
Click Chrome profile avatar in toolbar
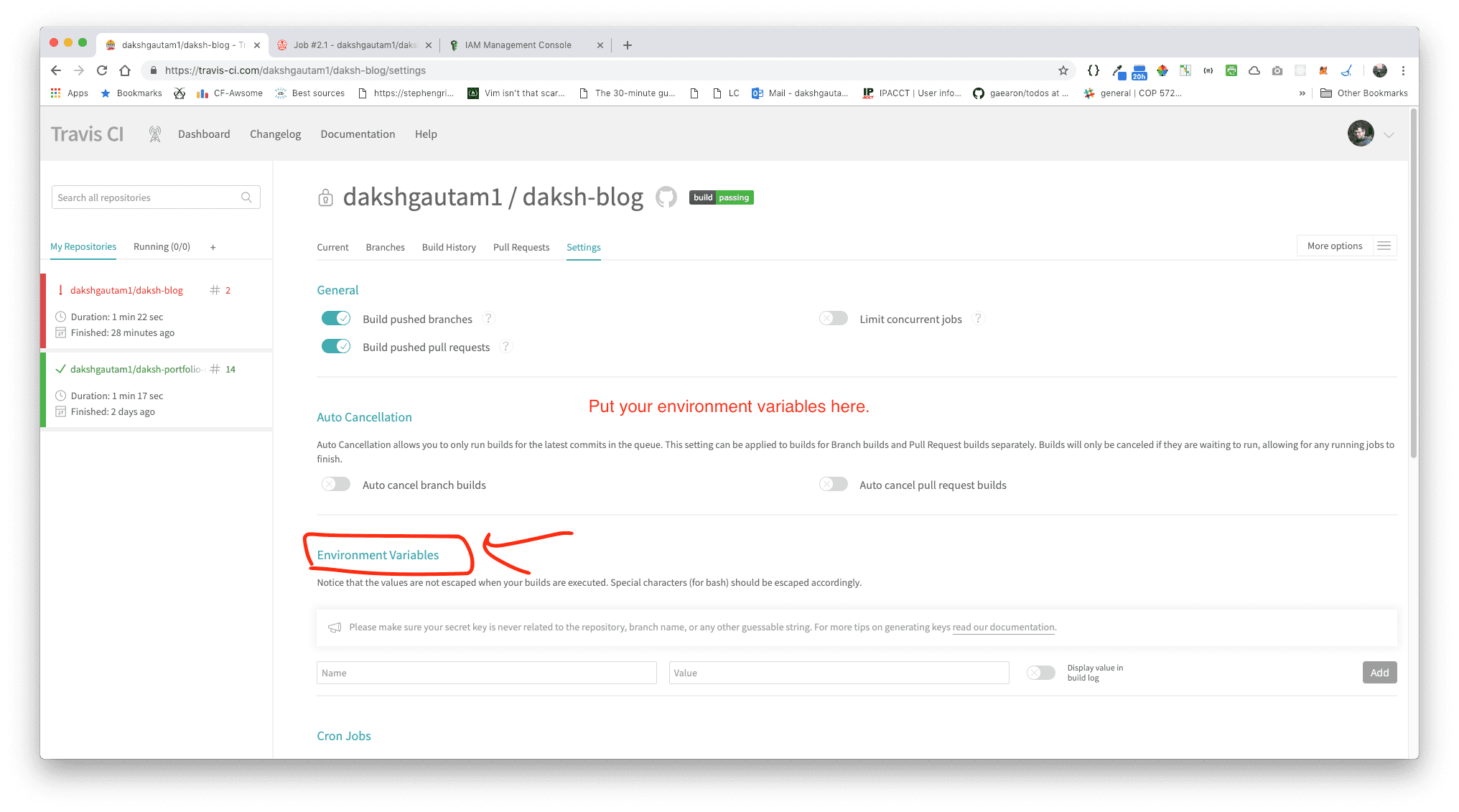click(1380, 70)
